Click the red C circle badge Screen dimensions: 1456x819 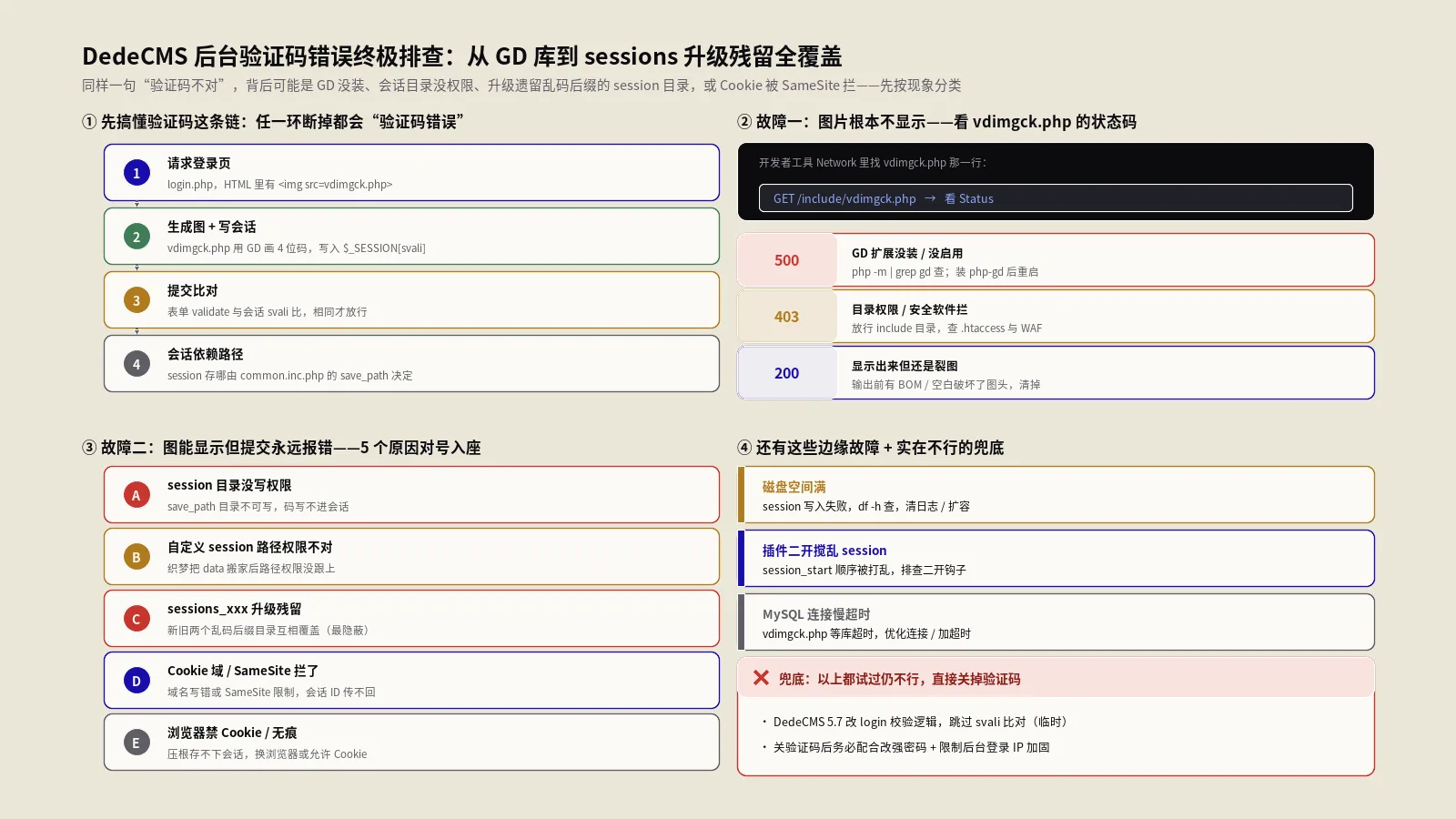tap(136, 619)
